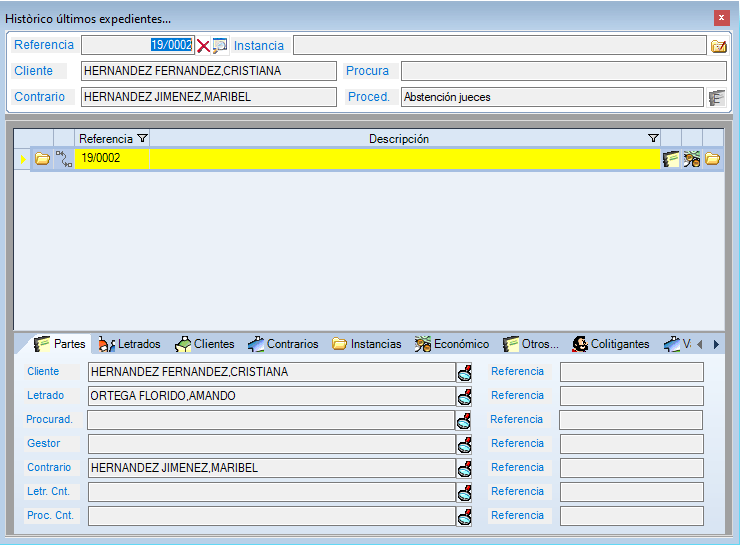
Task: Go to the Colitigantes tab
Action: pyautogui.click(x=610, y=344)
